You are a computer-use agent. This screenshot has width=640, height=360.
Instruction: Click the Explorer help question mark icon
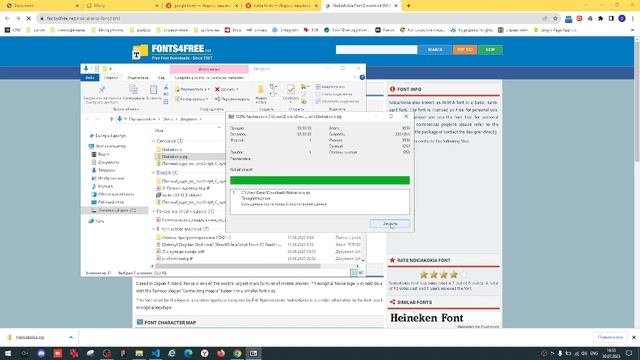pyautogui.click(x=362, y=77)
